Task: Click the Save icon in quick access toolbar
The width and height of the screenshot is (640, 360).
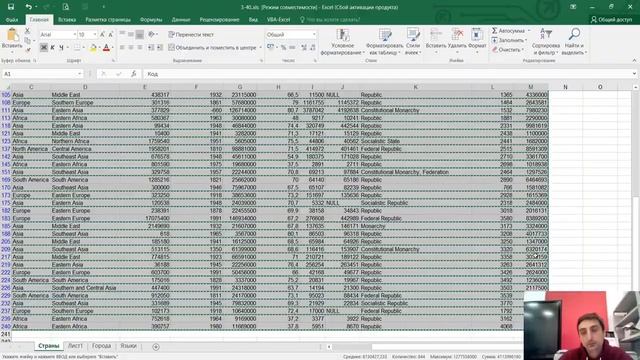Action: [x=11, y=7]
